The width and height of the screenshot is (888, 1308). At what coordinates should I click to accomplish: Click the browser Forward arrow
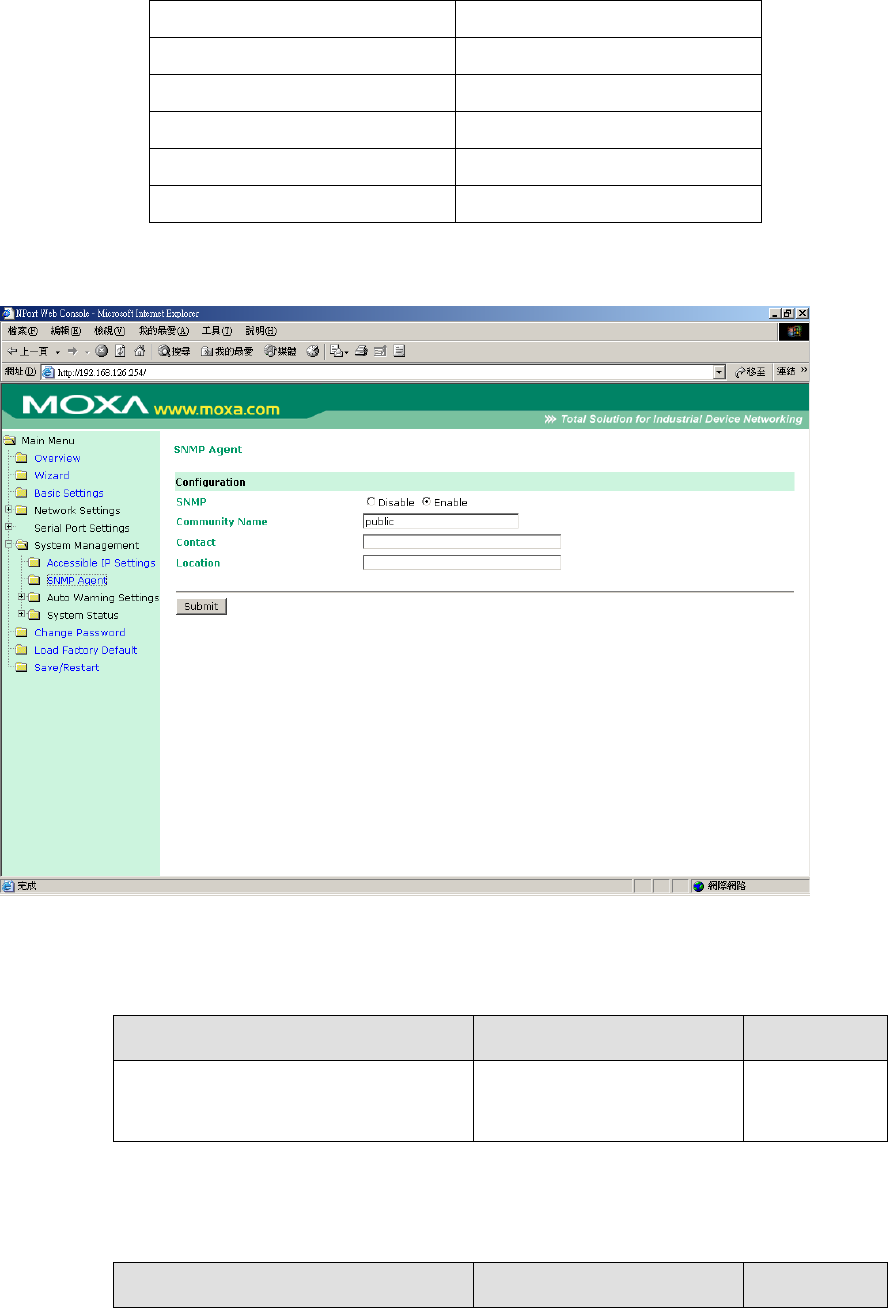pyautogui.click(x=72, y=351)
